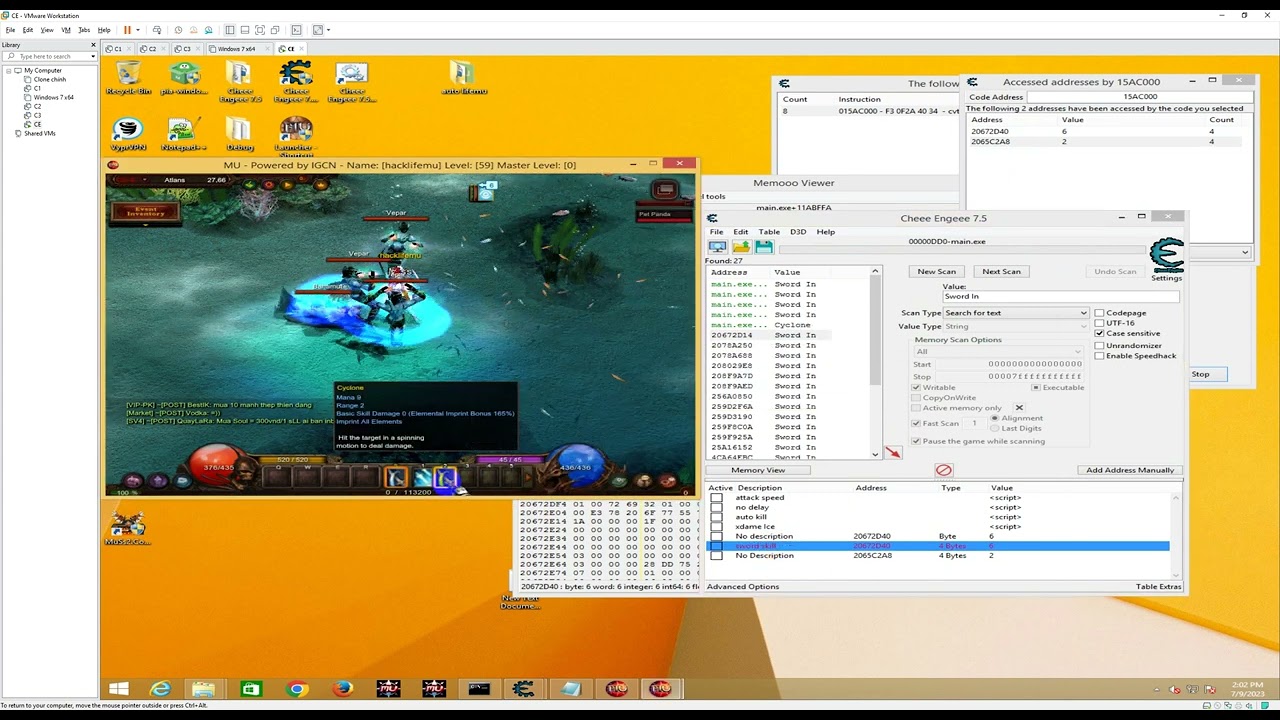Enable the Unrandomizer checkbox
1280x720 pixels.
point(1099,346)
